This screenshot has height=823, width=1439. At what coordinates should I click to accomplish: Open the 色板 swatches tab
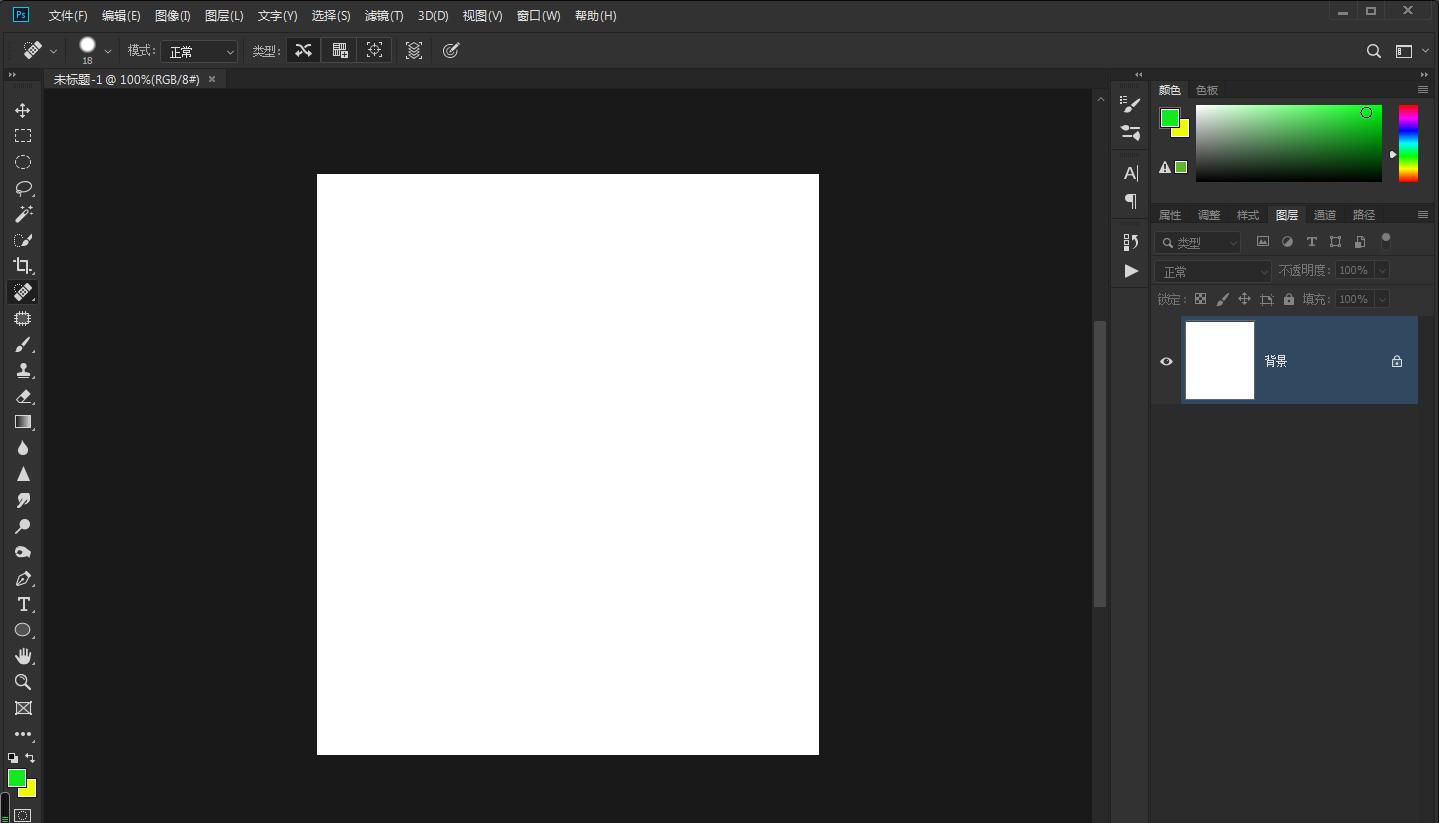point(1207,90)
